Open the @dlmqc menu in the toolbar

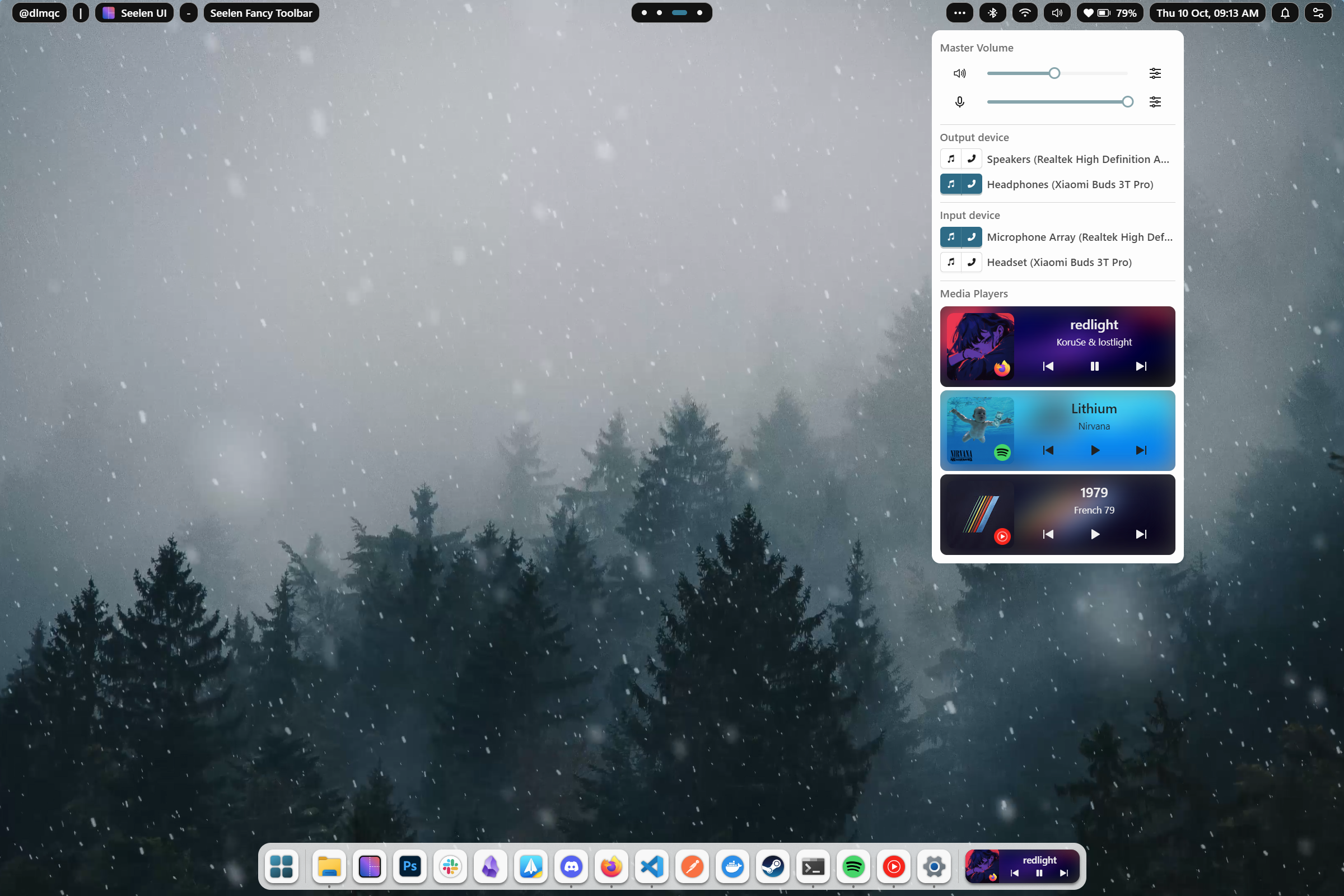click(x=38, y=12)
